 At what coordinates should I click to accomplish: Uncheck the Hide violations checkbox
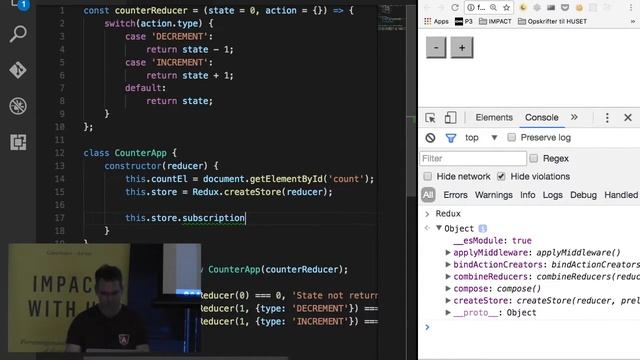pyautogui.click(x=501, y=176)
